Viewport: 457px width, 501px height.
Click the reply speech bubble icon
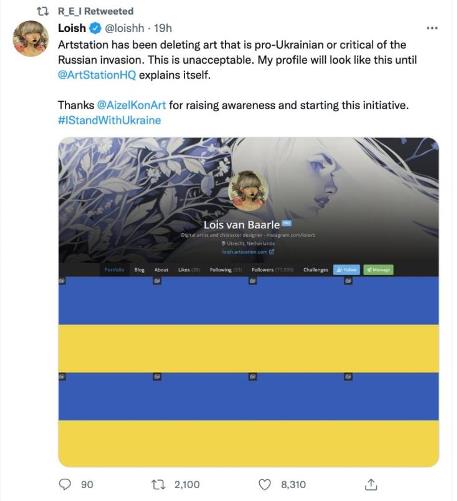[65, 484]
